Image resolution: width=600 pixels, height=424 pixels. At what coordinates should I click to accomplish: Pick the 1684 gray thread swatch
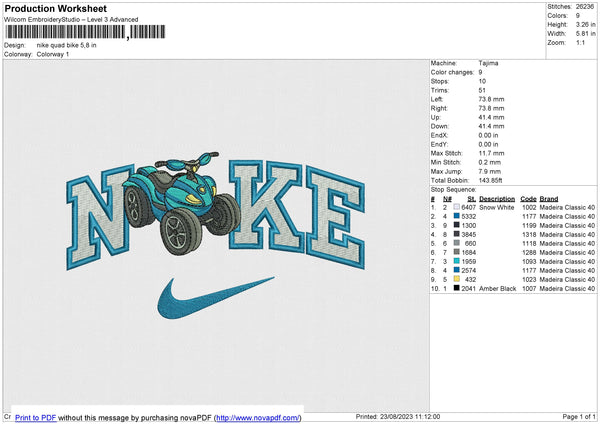tap(456, 252)
